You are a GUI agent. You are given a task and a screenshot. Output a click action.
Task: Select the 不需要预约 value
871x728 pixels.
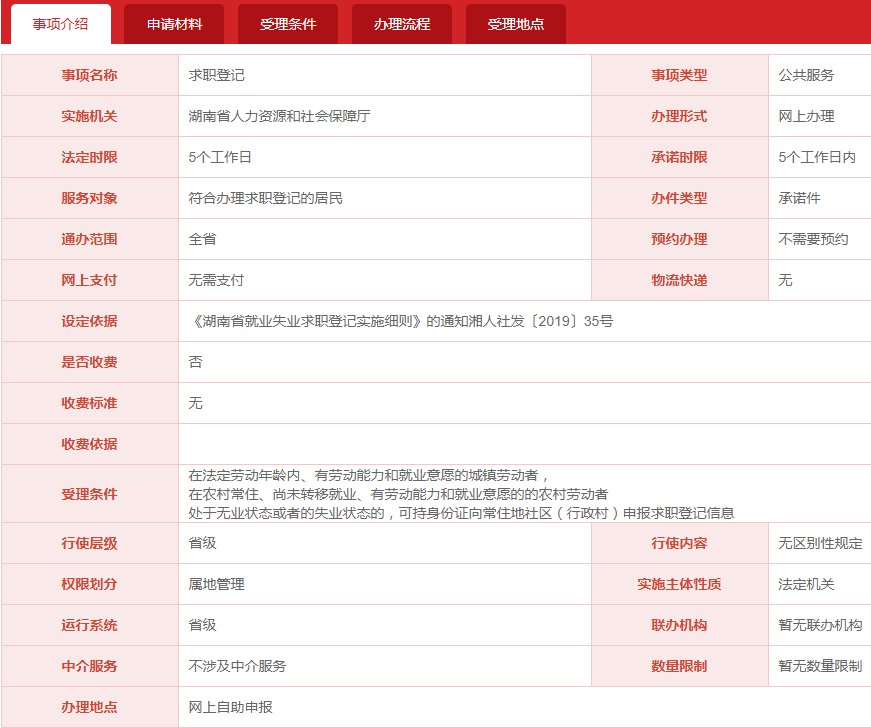coord(813,239)
